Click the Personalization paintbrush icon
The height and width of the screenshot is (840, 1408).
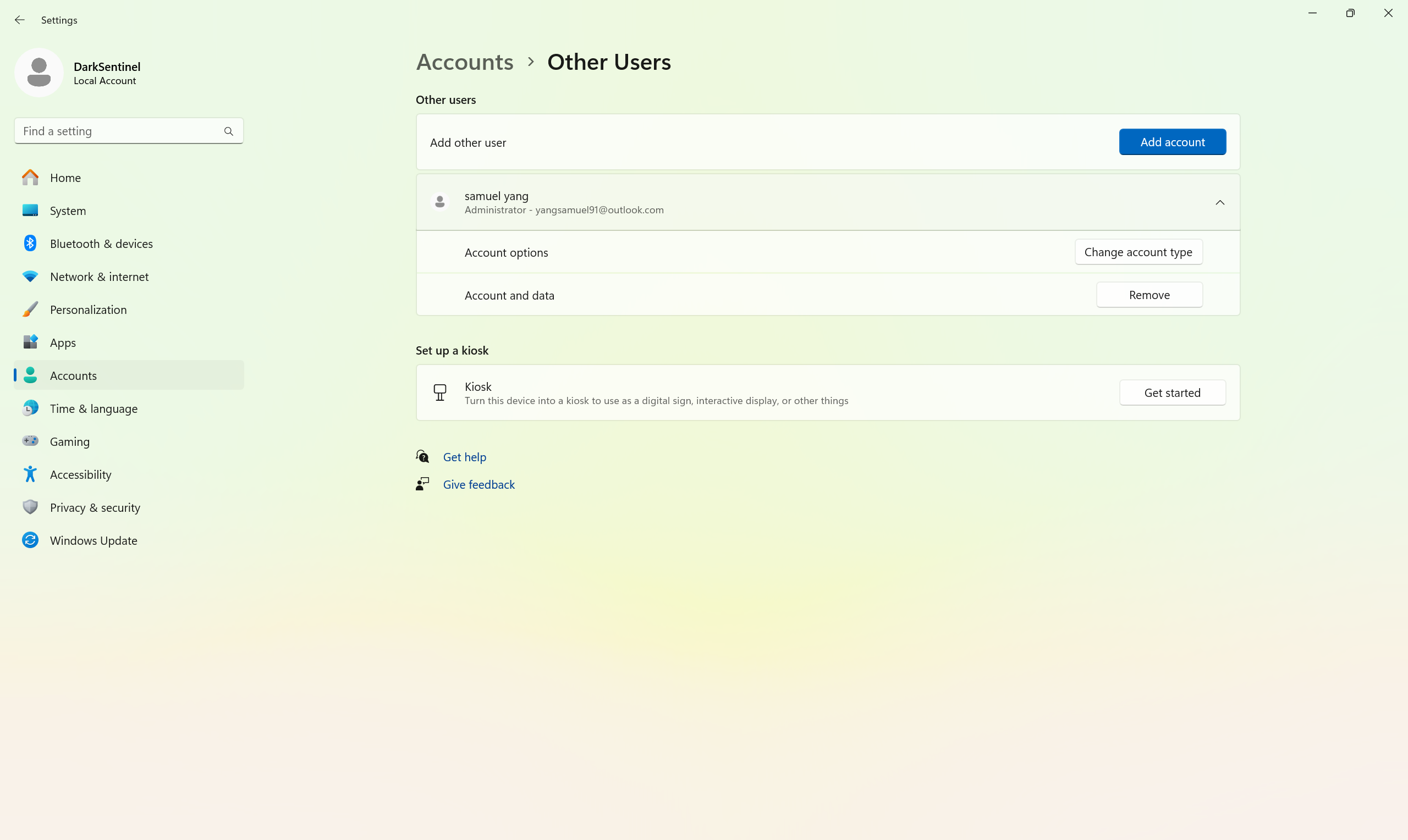[x=30, y=309]
